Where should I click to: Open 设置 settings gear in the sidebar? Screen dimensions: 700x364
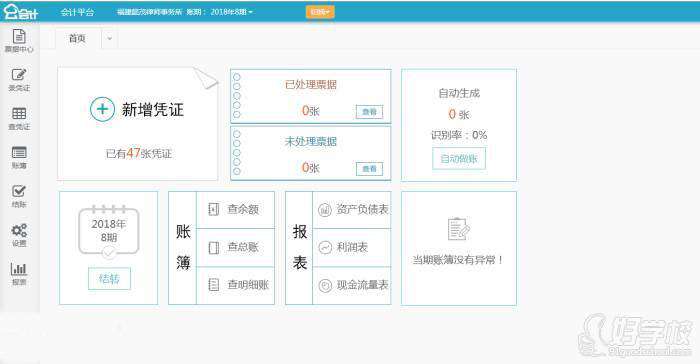click(x=19, y=235)
